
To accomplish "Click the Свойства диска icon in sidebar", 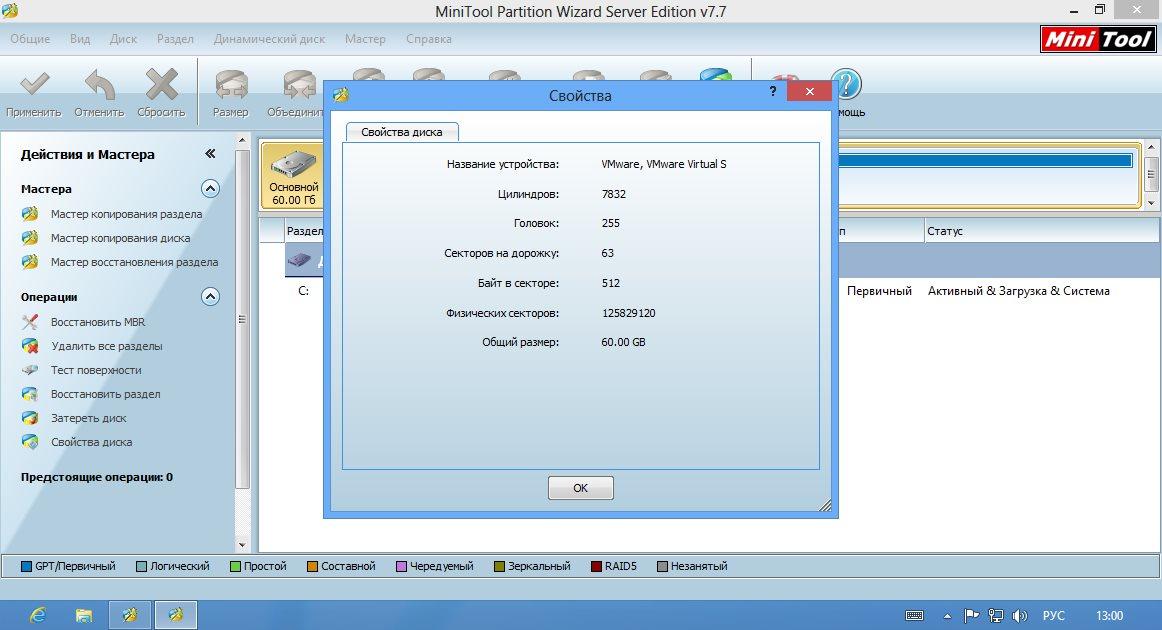I will pos(30,442).
